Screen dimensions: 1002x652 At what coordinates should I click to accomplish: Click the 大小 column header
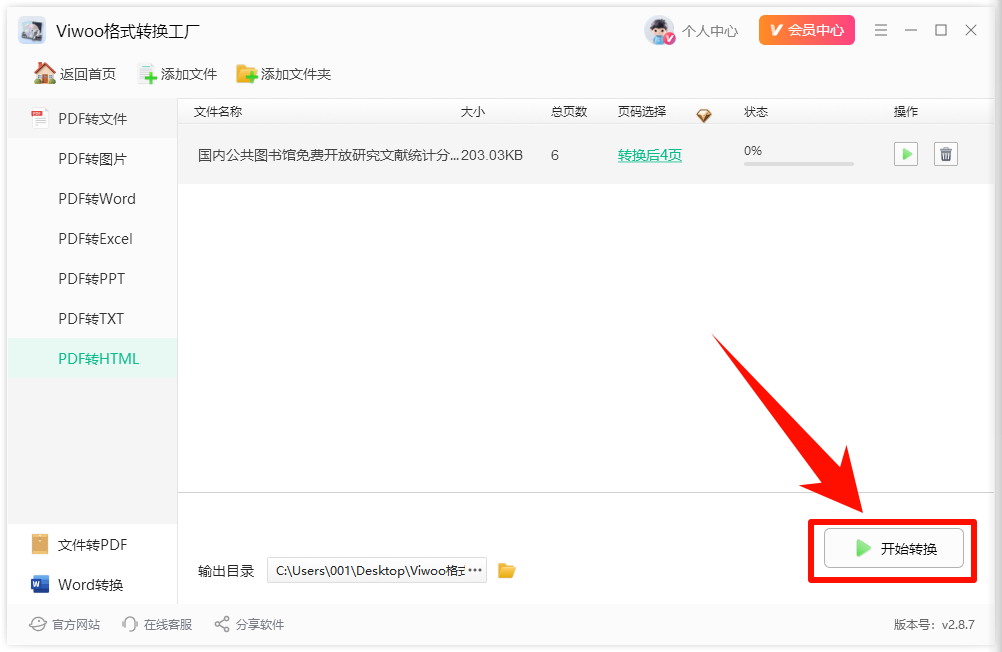point(473,112)
